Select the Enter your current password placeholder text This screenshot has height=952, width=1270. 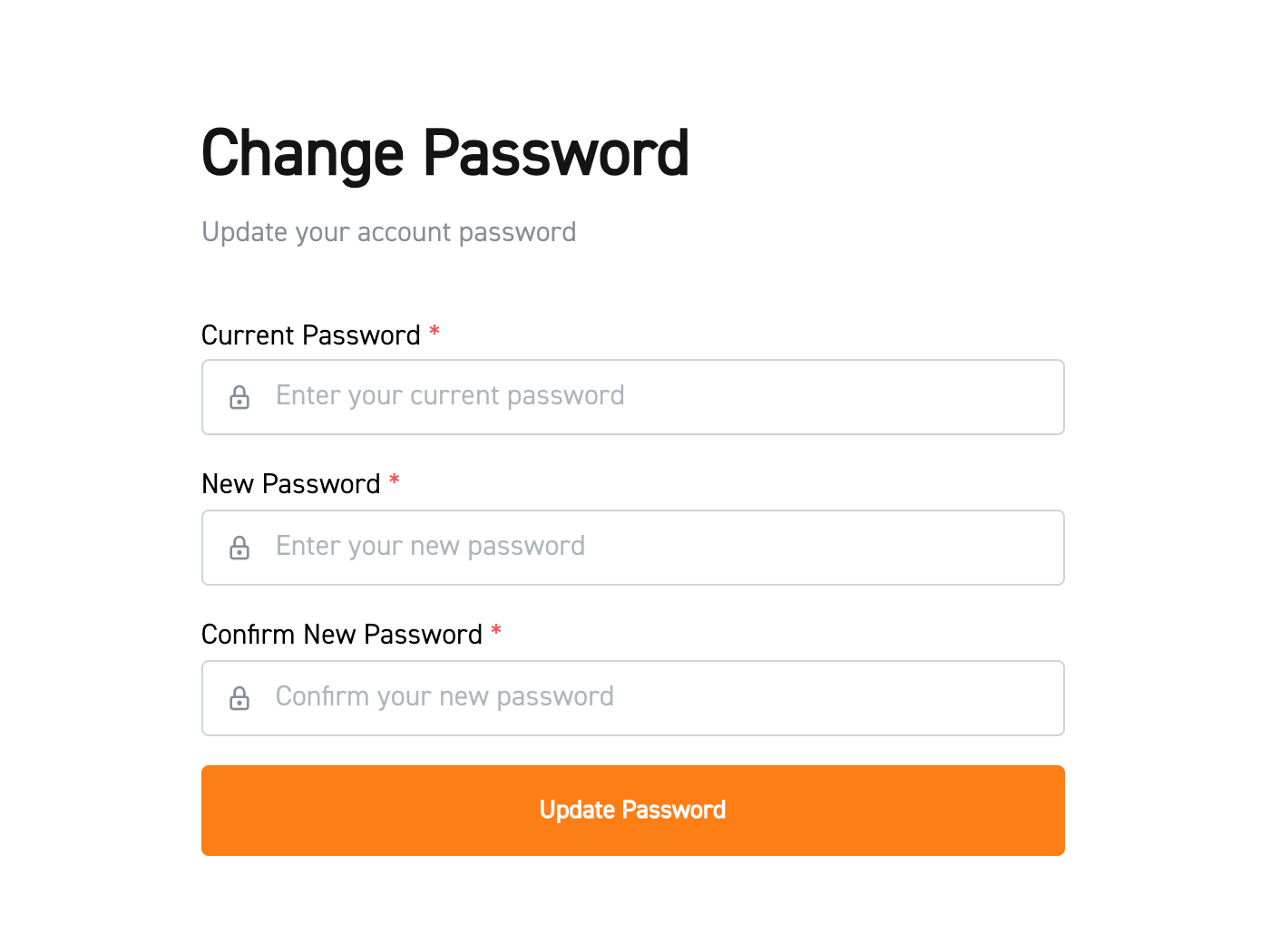coord(450,396)
